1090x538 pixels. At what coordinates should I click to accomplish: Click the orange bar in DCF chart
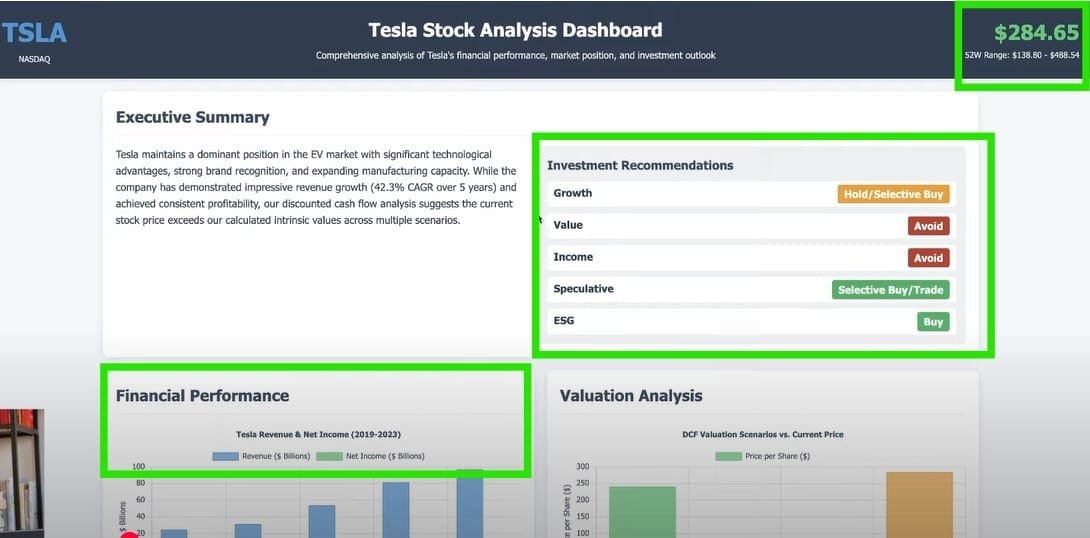[x=919, y=505]
